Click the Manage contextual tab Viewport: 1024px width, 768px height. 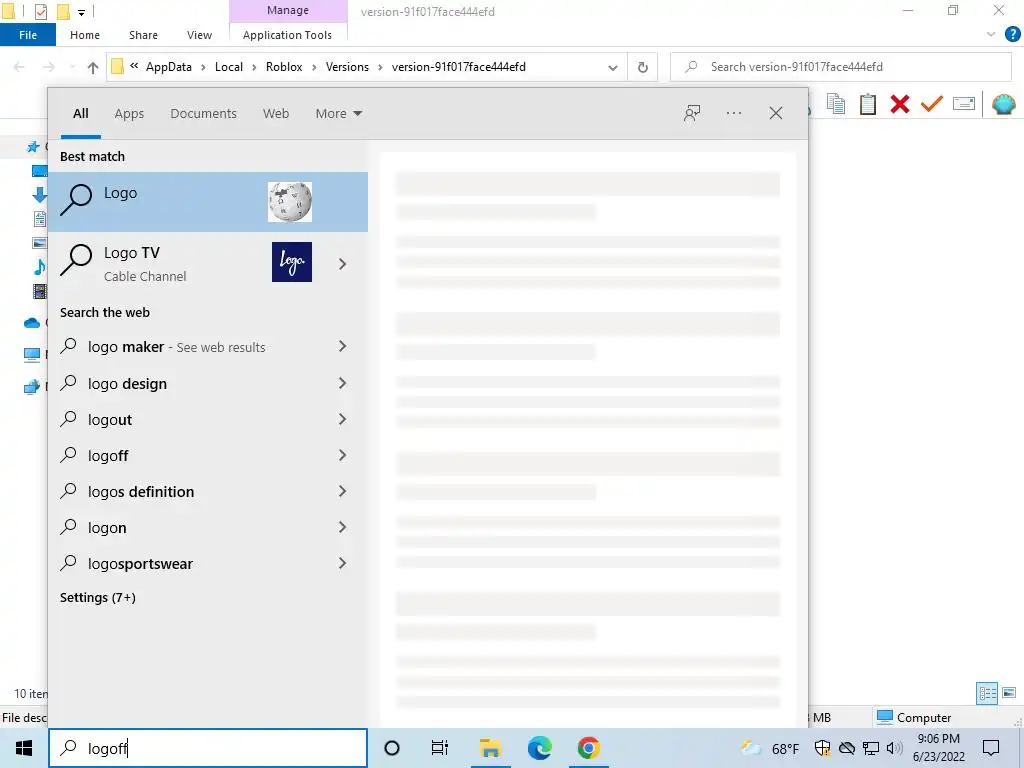click(x=288, y=10)
